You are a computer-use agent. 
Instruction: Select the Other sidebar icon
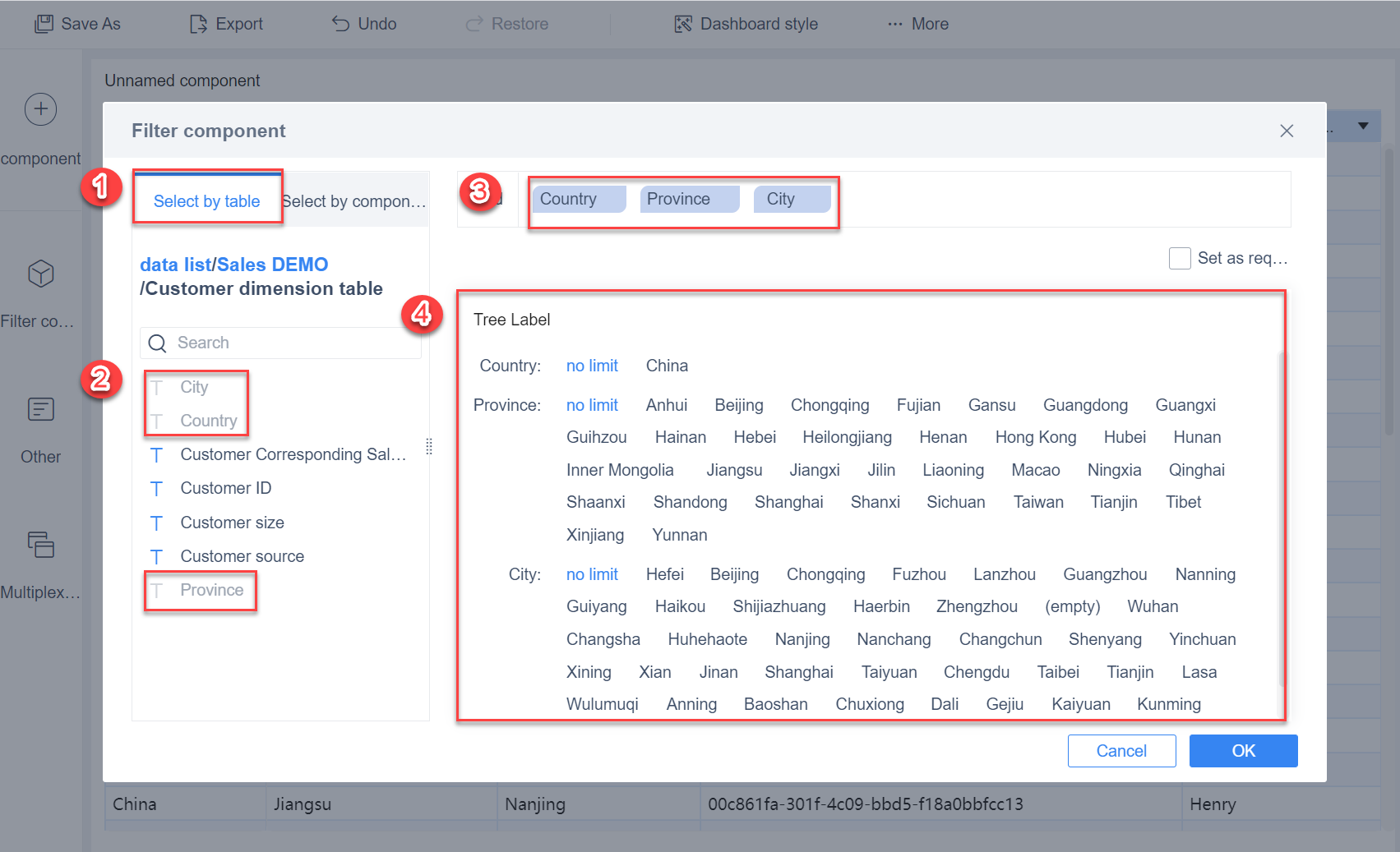[x=40, y=409]
